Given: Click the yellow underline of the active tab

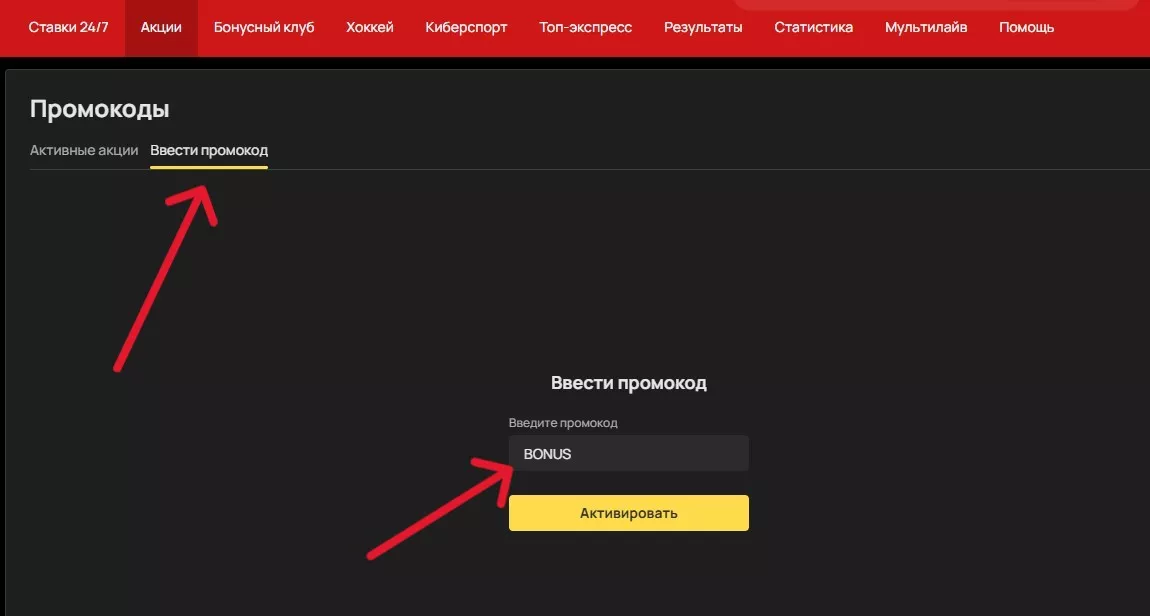Looking at the screenshot, I should tap(209, 165).
